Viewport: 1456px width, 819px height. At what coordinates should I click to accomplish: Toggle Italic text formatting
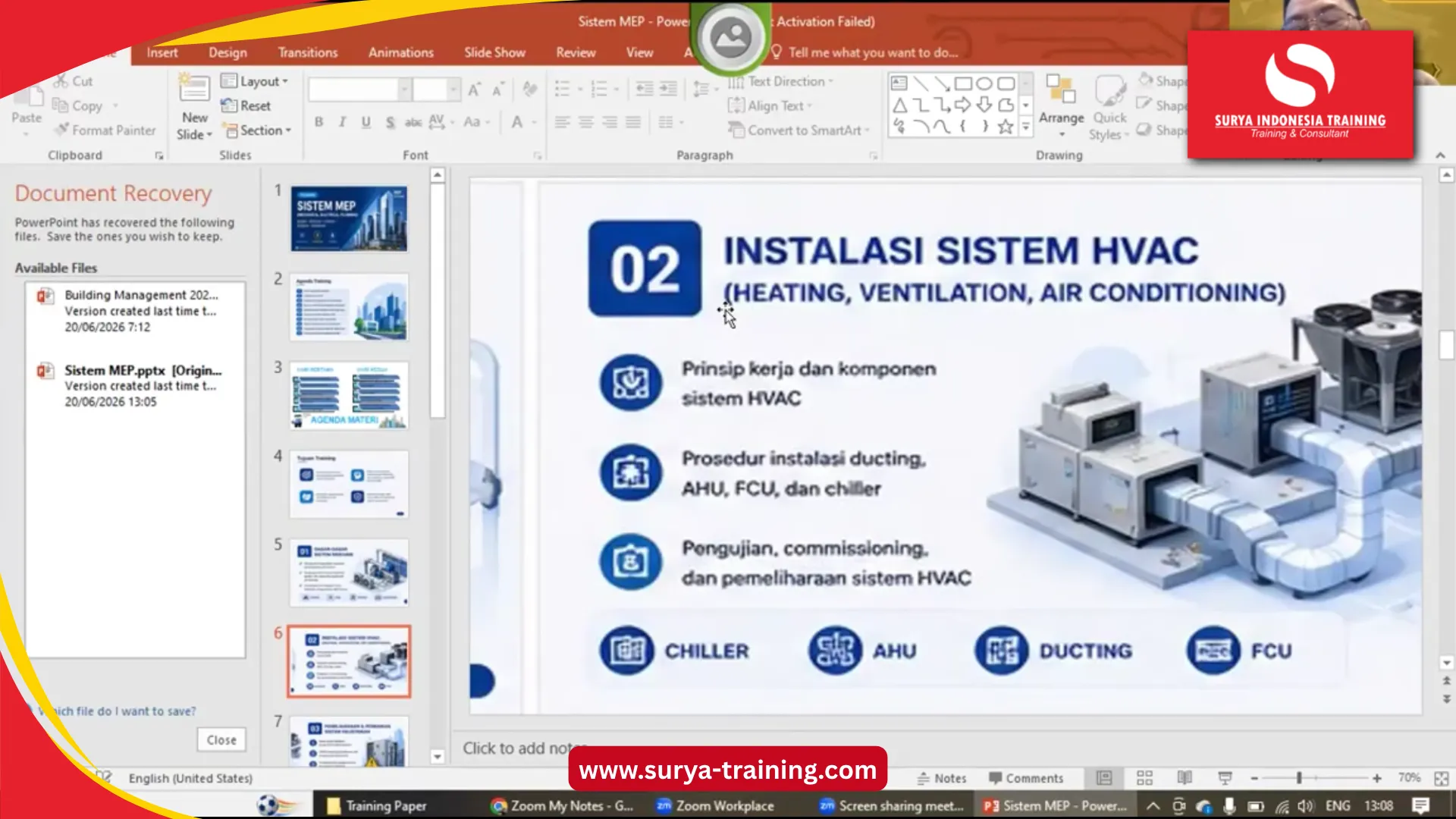tap(342, 122)
